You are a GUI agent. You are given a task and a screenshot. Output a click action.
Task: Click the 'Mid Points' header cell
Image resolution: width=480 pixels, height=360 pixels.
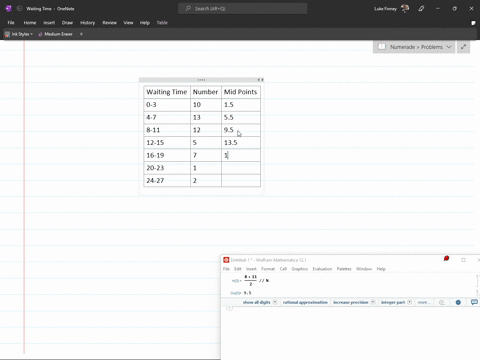coord(241,92)
